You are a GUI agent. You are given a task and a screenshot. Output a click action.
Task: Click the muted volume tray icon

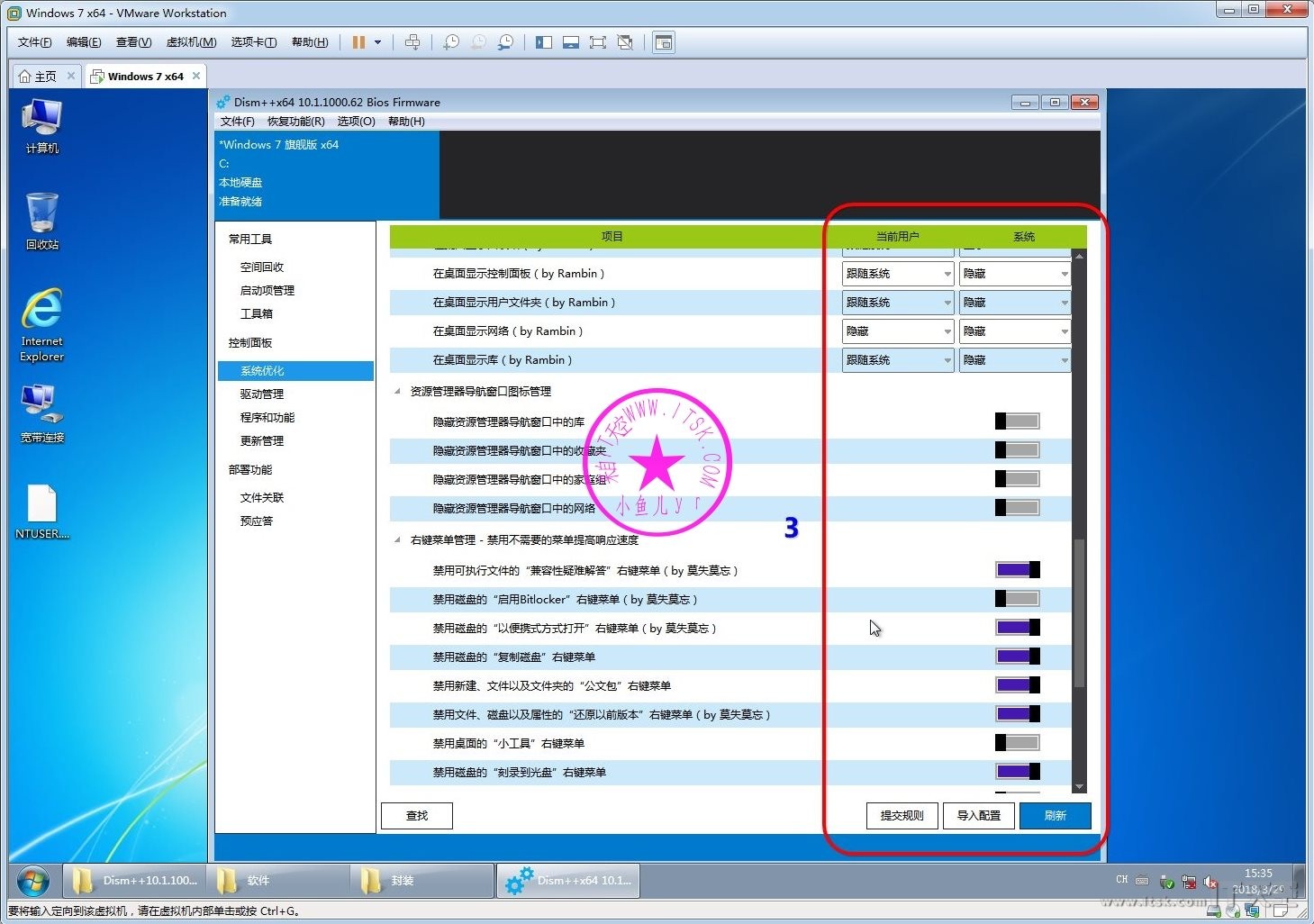click(x=1210, y=883)
